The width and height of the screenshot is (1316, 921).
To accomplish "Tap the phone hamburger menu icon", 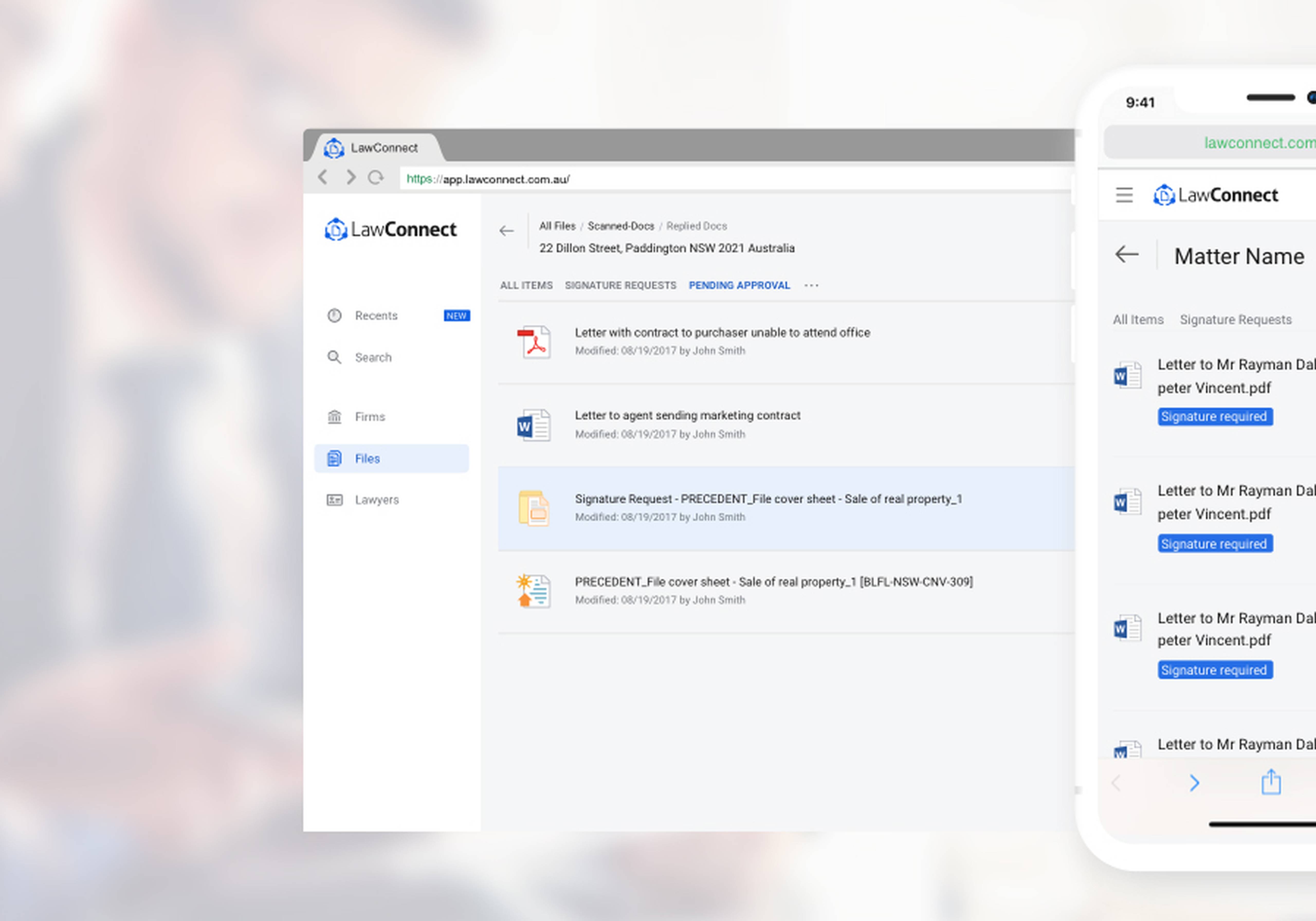I will 1124,196.
